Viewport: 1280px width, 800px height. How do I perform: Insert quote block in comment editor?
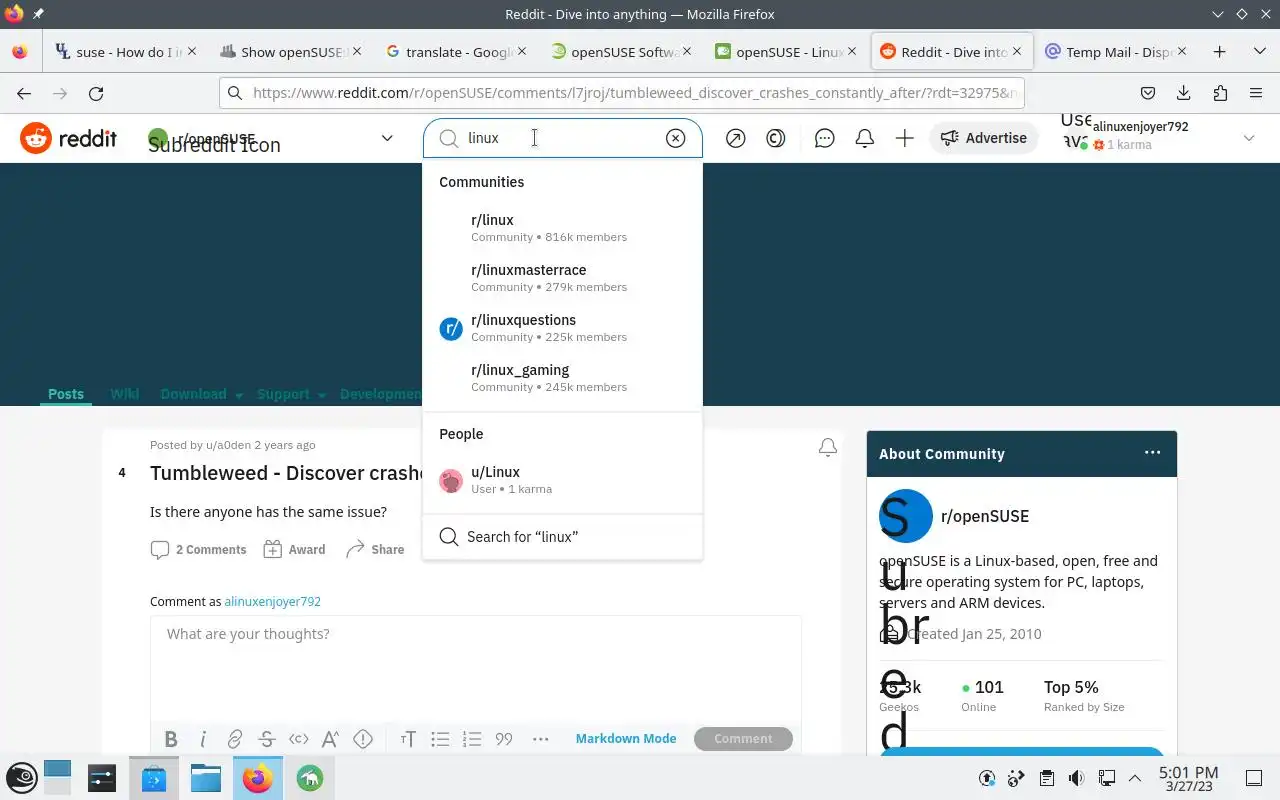tap(504, 739)
